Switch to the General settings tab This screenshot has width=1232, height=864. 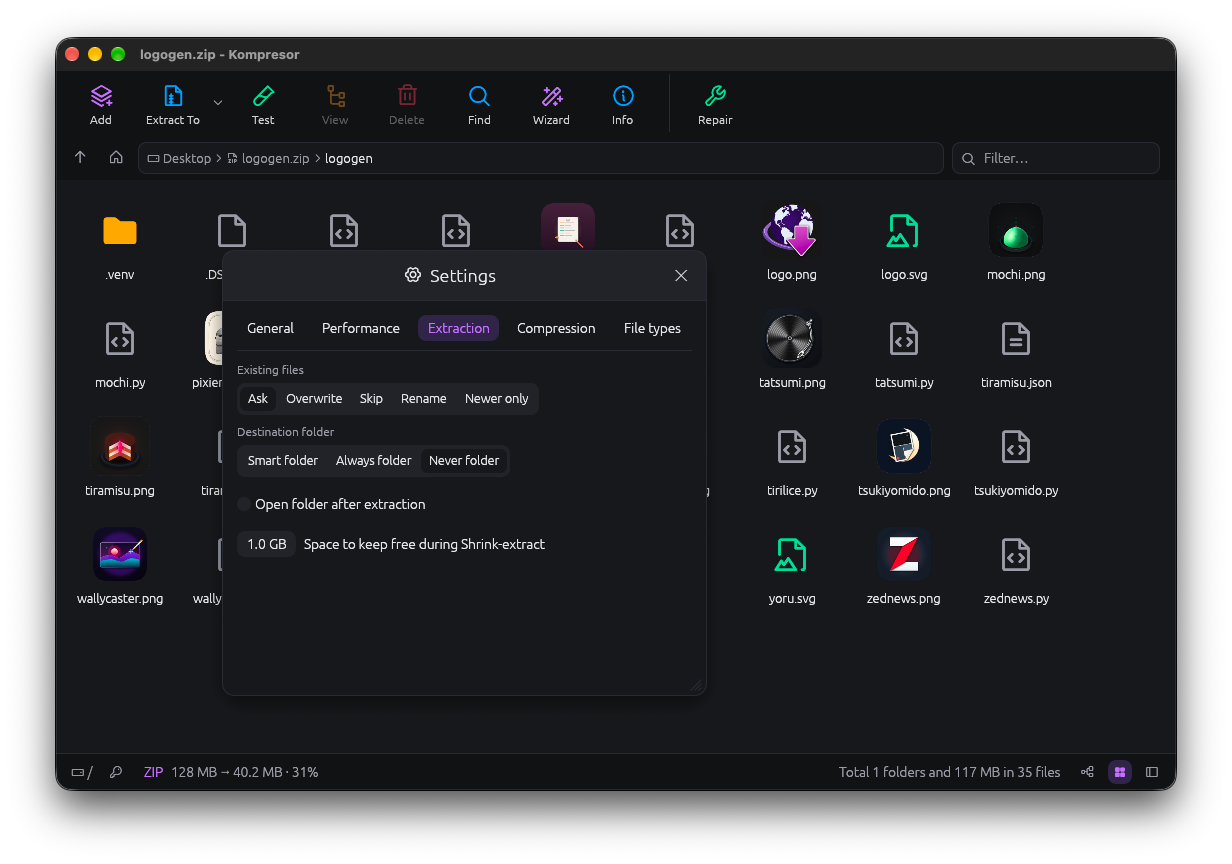point(270,328)
